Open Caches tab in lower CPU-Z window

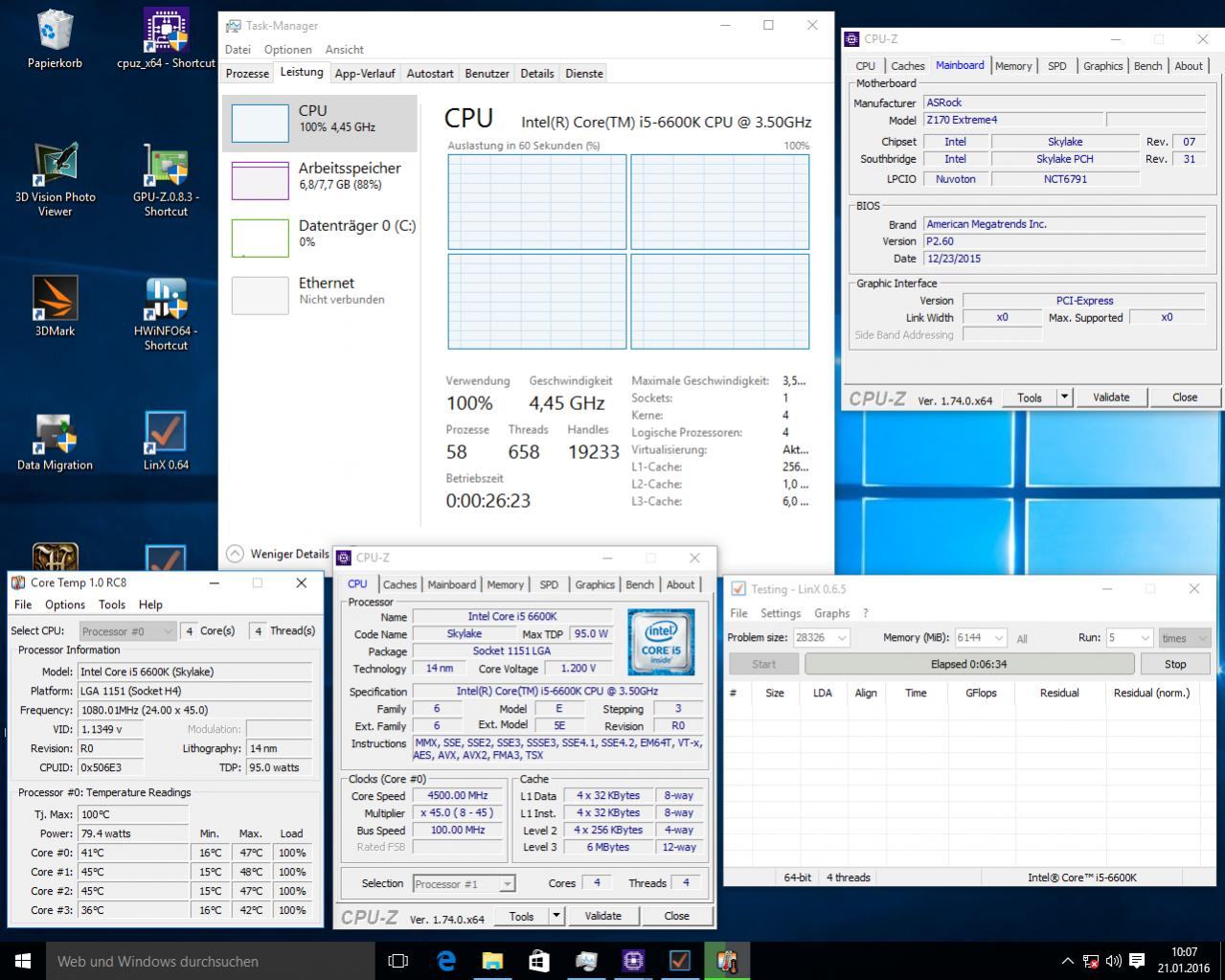coord(399,584)
